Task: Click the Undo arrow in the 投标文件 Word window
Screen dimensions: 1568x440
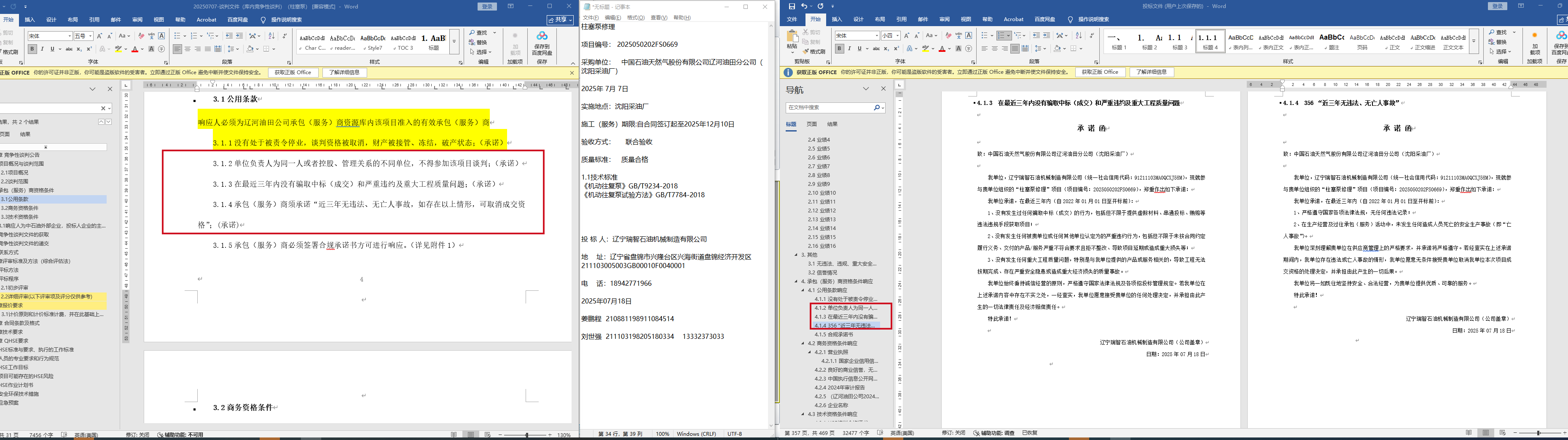Action: 804,6
